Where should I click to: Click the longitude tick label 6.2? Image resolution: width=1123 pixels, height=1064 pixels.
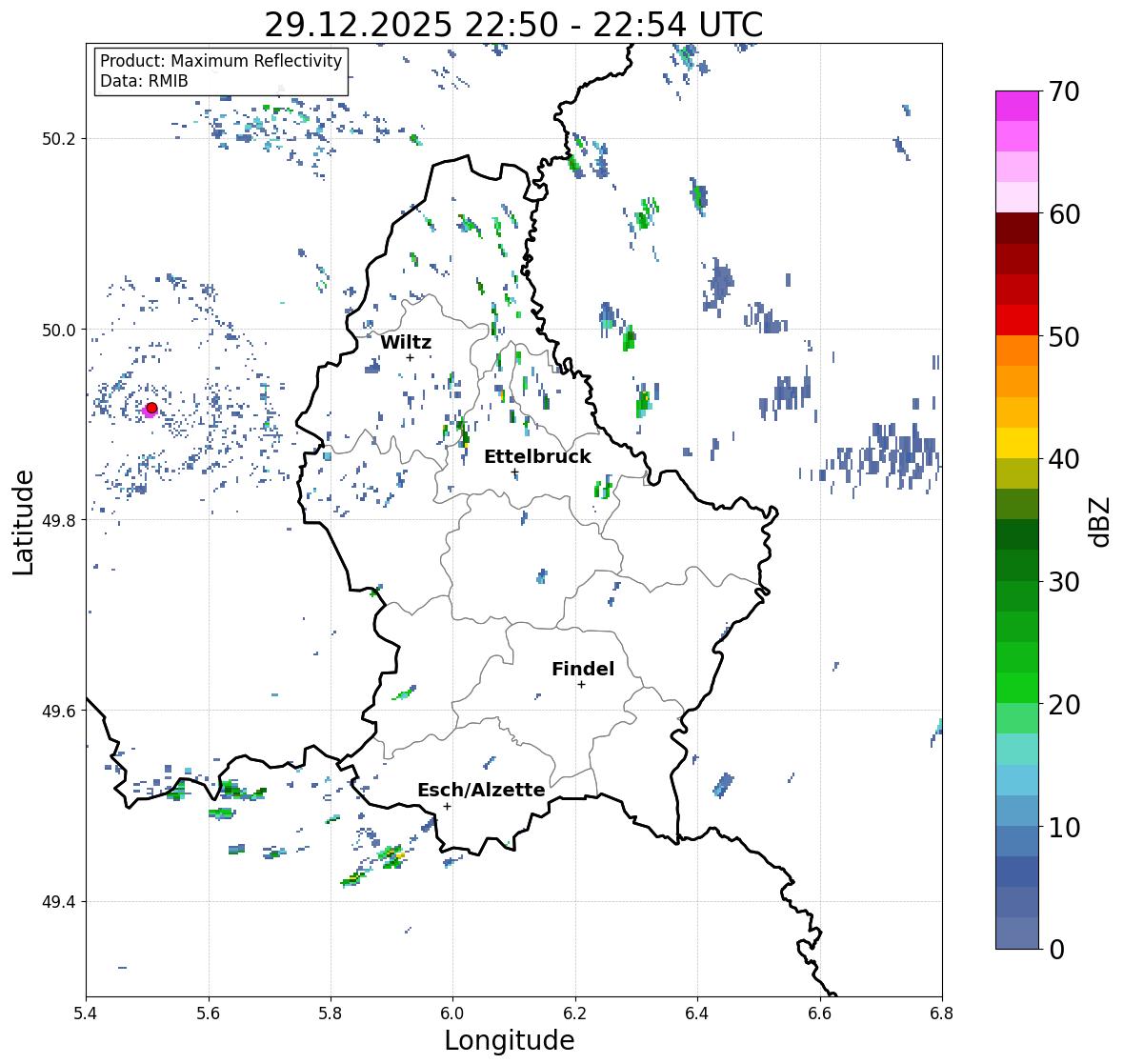[x=575, y=1014]
